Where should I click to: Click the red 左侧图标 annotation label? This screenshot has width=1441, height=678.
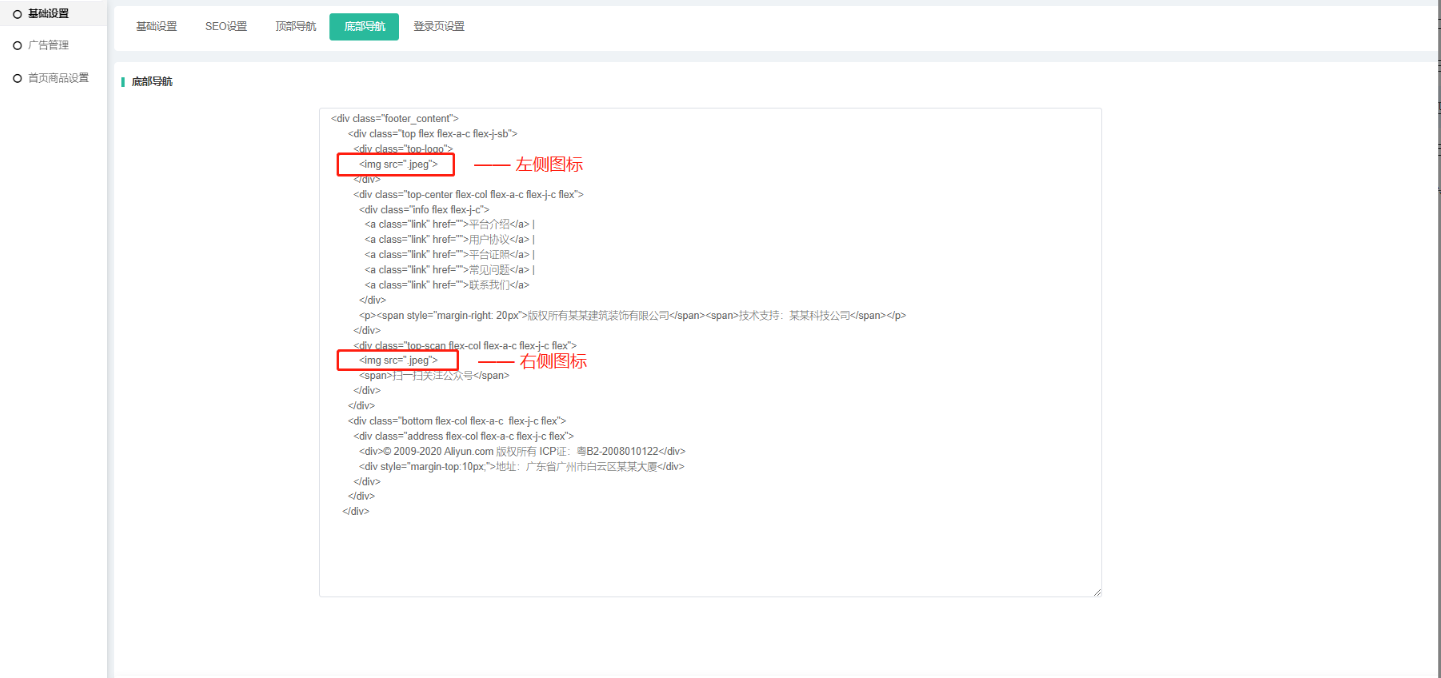[549, 164]
